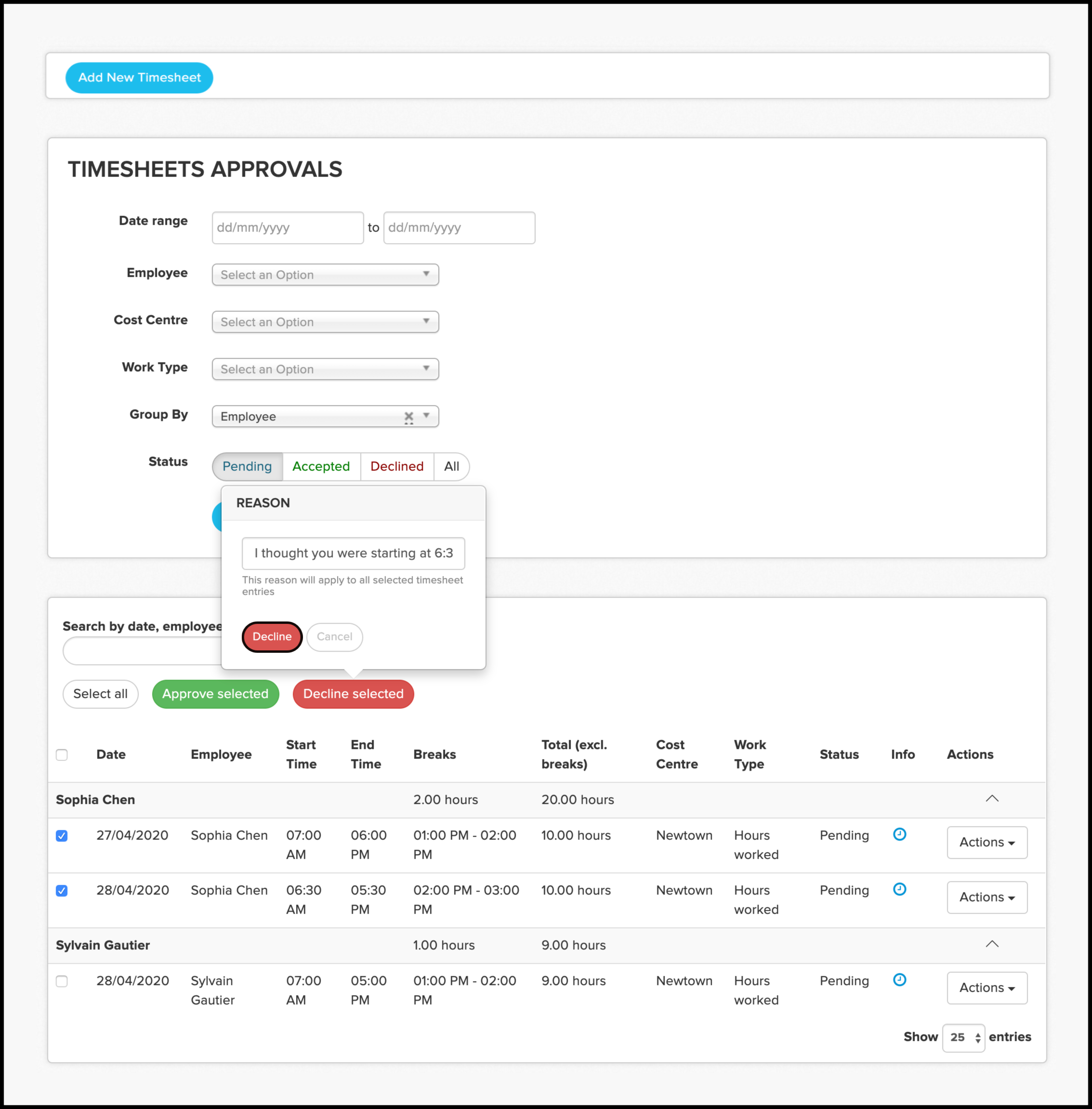Image resolution: width=1092 pixels, height=1109 pixels.
Task: Click Cancel in the Reason popup
Action: (334, 637)
